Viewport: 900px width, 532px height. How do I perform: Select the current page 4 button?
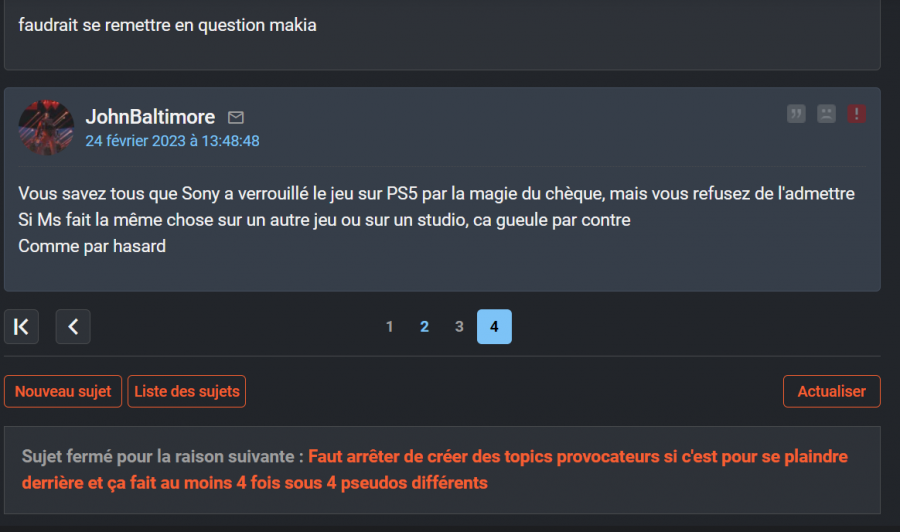494,326
